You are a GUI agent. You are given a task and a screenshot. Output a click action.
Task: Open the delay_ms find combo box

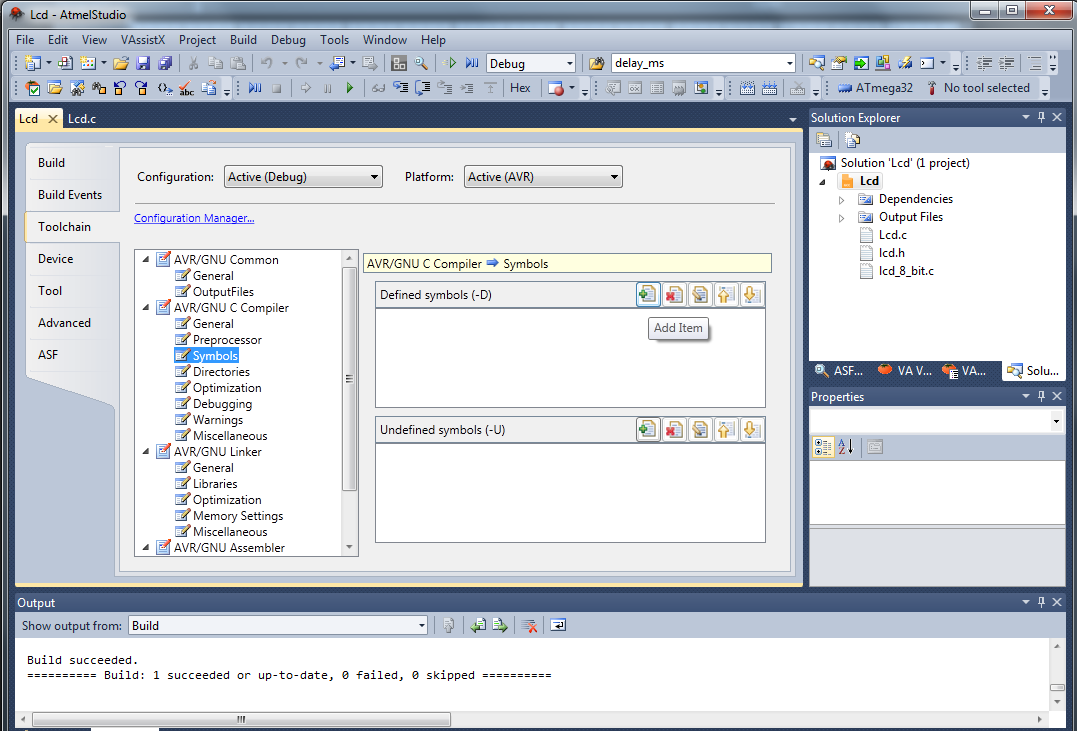pos(703,63)
